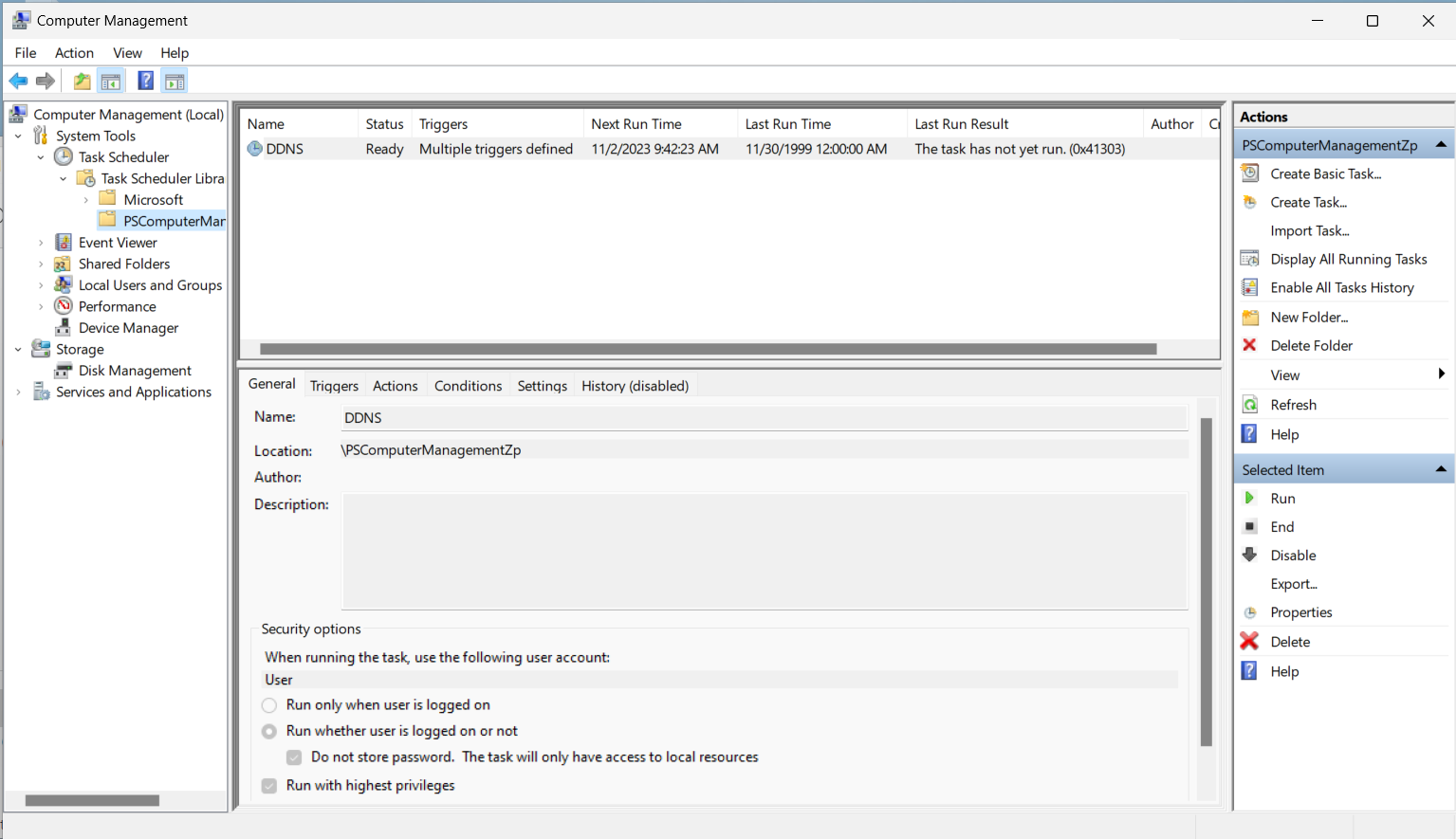1456x839 pixels.
Task: Expand Services and Applications node
Action: click(x=18, y=392)
